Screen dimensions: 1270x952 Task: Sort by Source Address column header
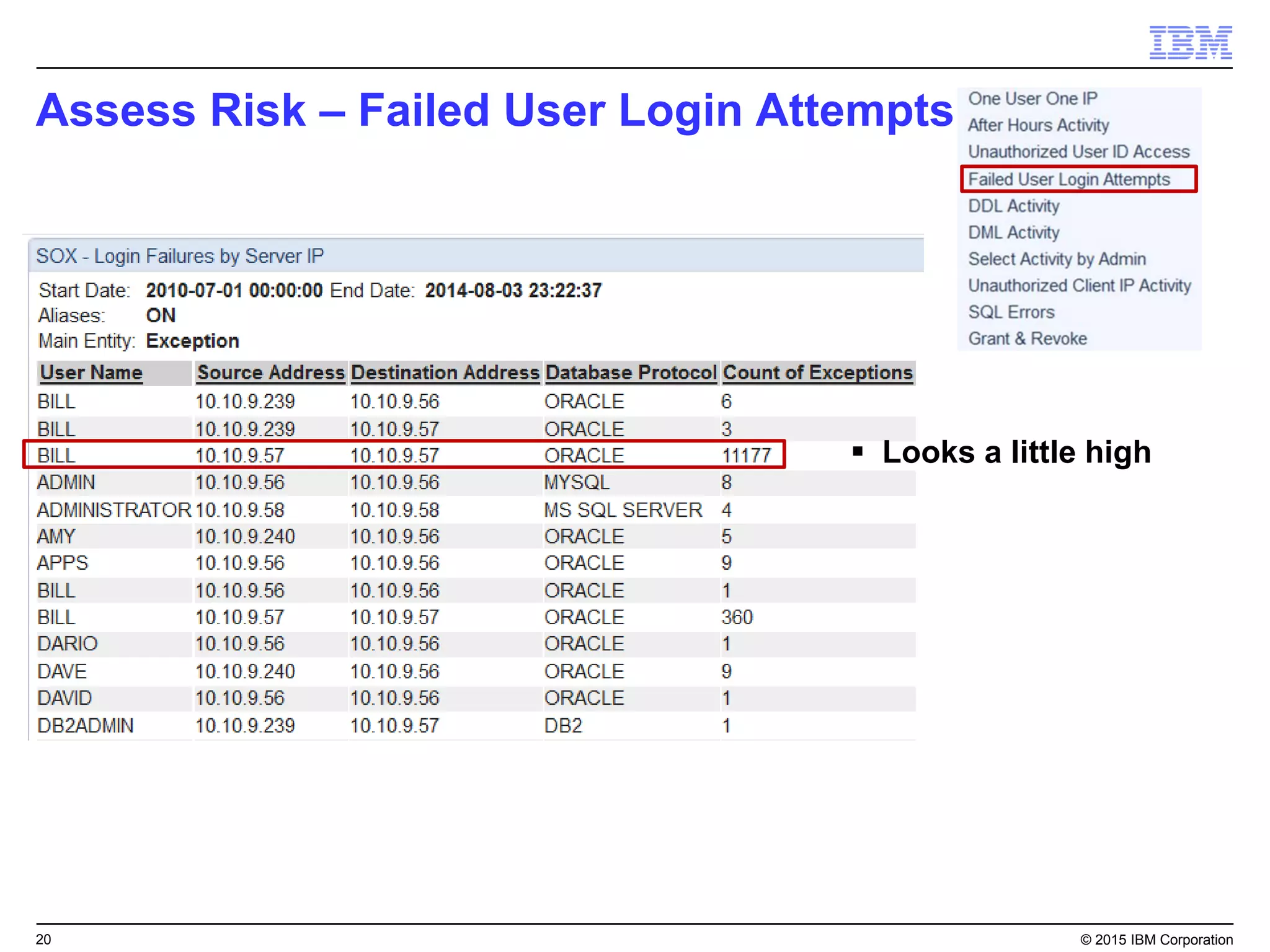coord(270,372)
